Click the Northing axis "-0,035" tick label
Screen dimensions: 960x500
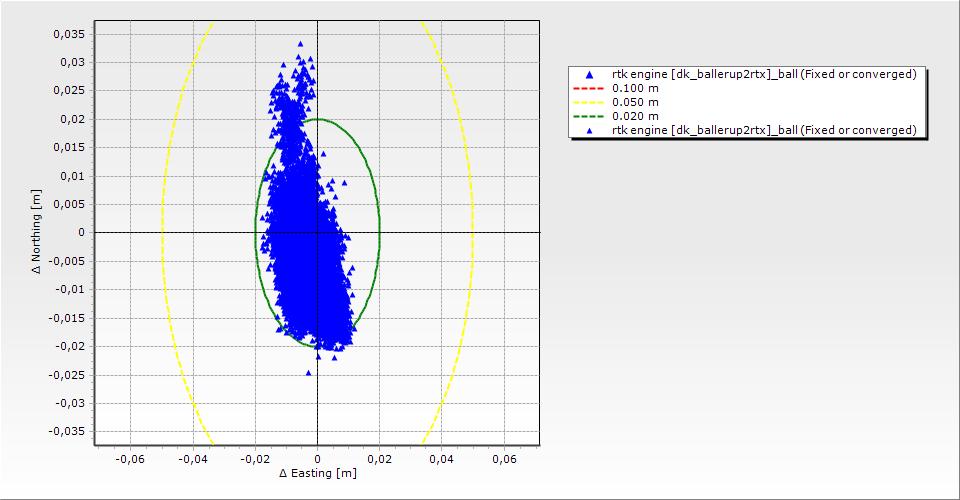point(67,431)
